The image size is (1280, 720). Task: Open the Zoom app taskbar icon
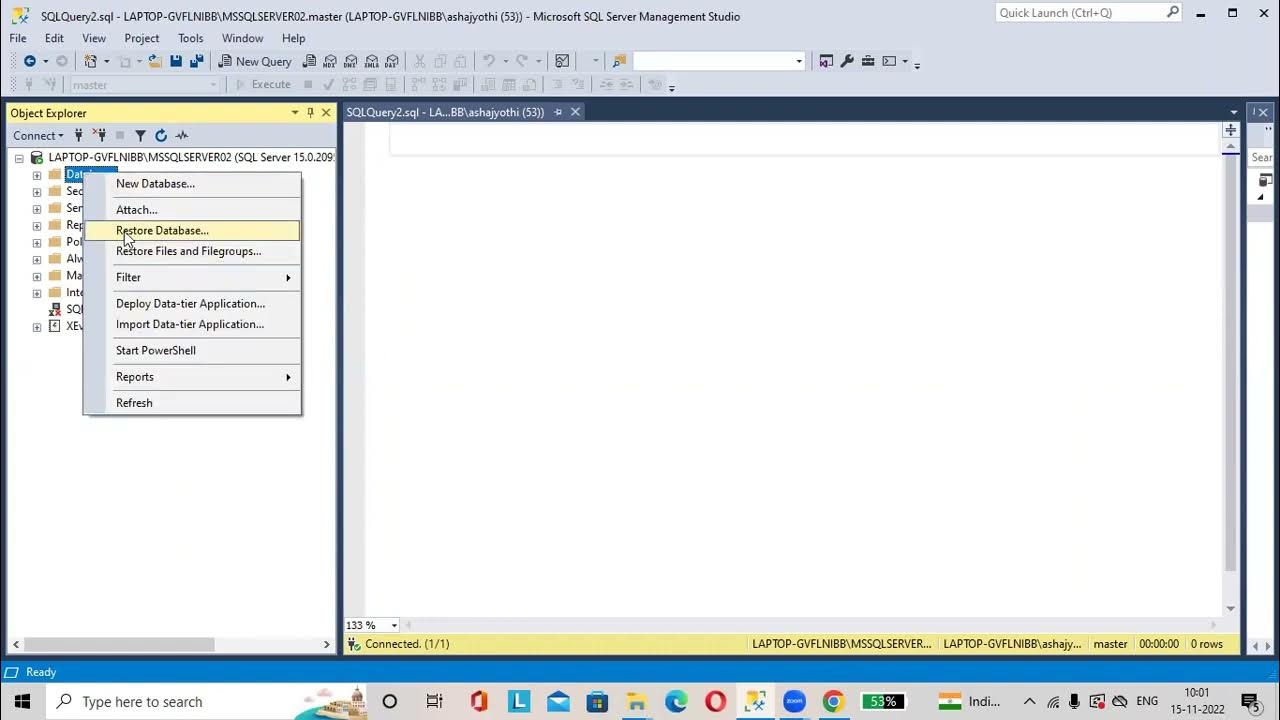point(794,701)
